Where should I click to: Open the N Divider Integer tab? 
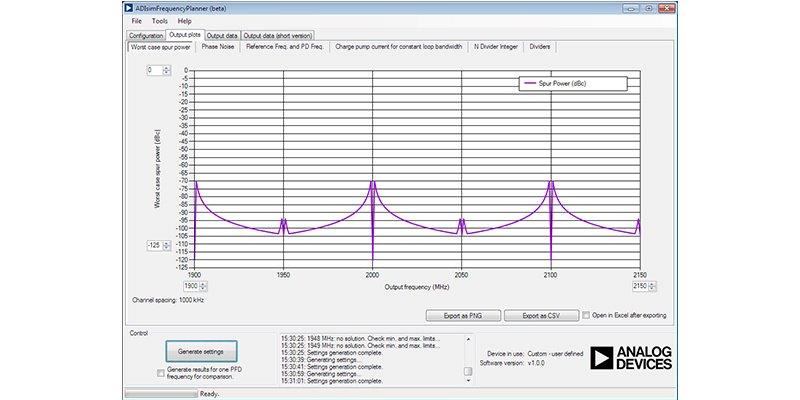pos(496,46)
